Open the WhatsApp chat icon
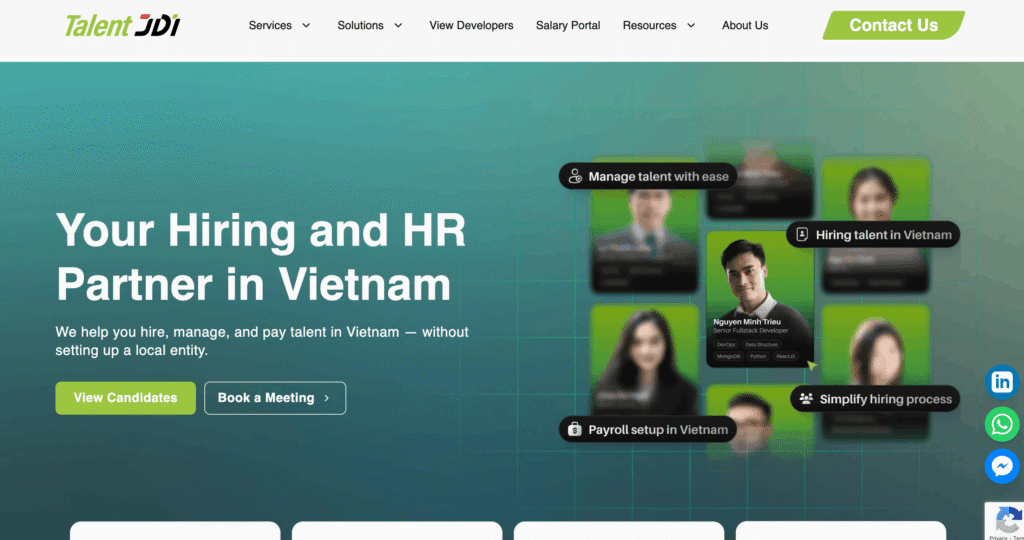This screenshot has width=1024, height=540. [1001, 424]
